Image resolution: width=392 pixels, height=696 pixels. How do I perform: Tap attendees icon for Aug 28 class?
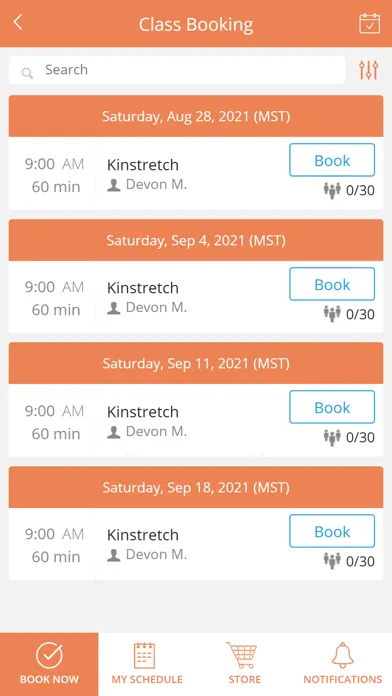(332, 190)
